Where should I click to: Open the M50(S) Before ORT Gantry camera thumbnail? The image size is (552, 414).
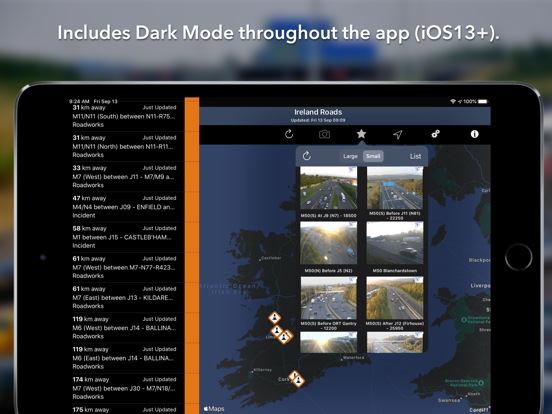328,298
